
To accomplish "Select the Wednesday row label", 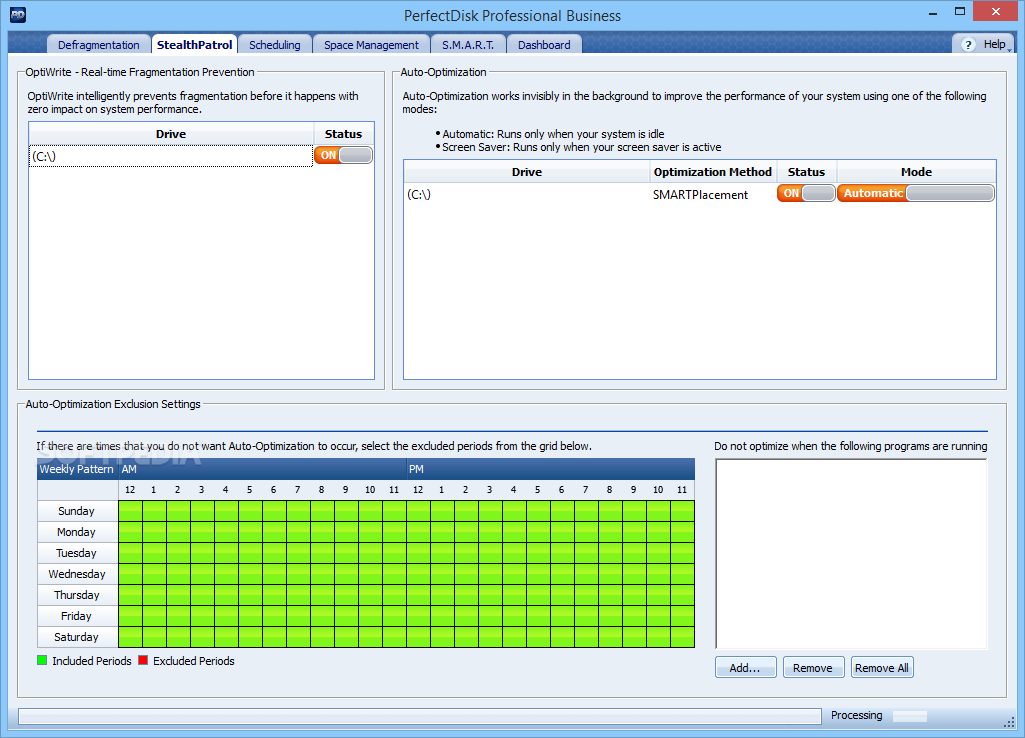I will (77, 574).
